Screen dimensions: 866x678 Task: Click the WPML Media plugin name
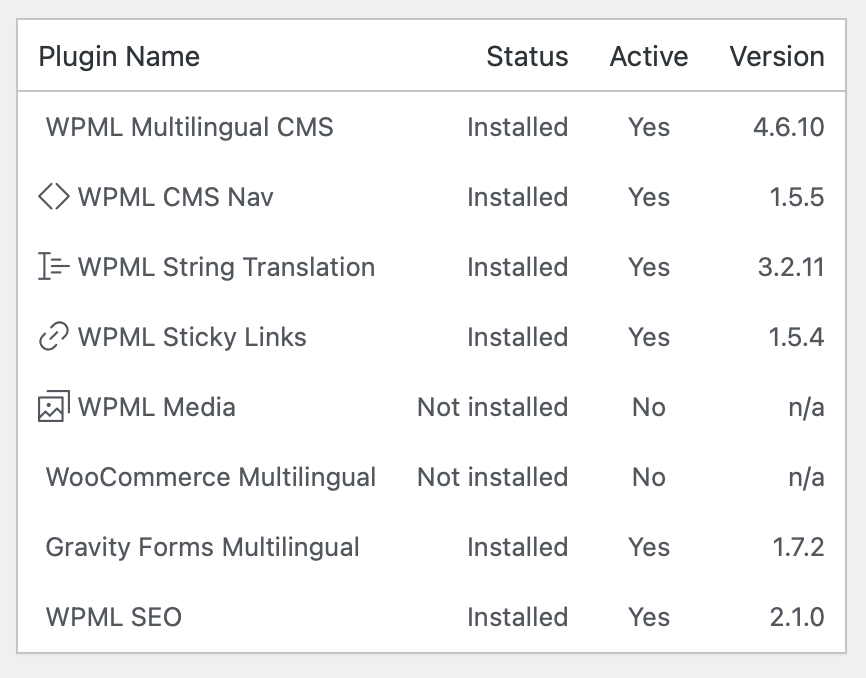tap(157, 407)
